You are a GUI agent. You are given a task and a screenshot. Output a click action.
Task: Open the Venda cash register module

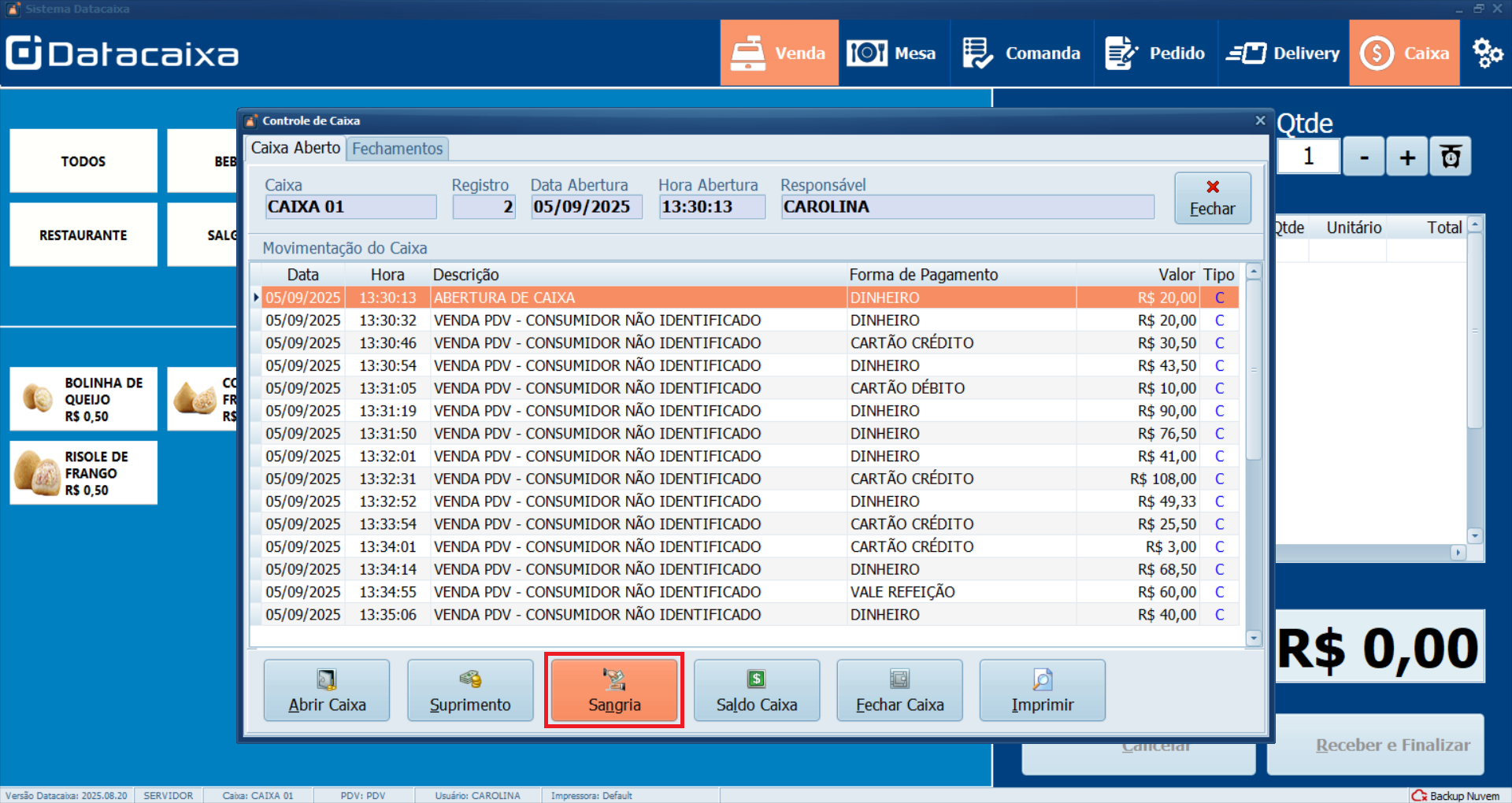coord(778,54)
